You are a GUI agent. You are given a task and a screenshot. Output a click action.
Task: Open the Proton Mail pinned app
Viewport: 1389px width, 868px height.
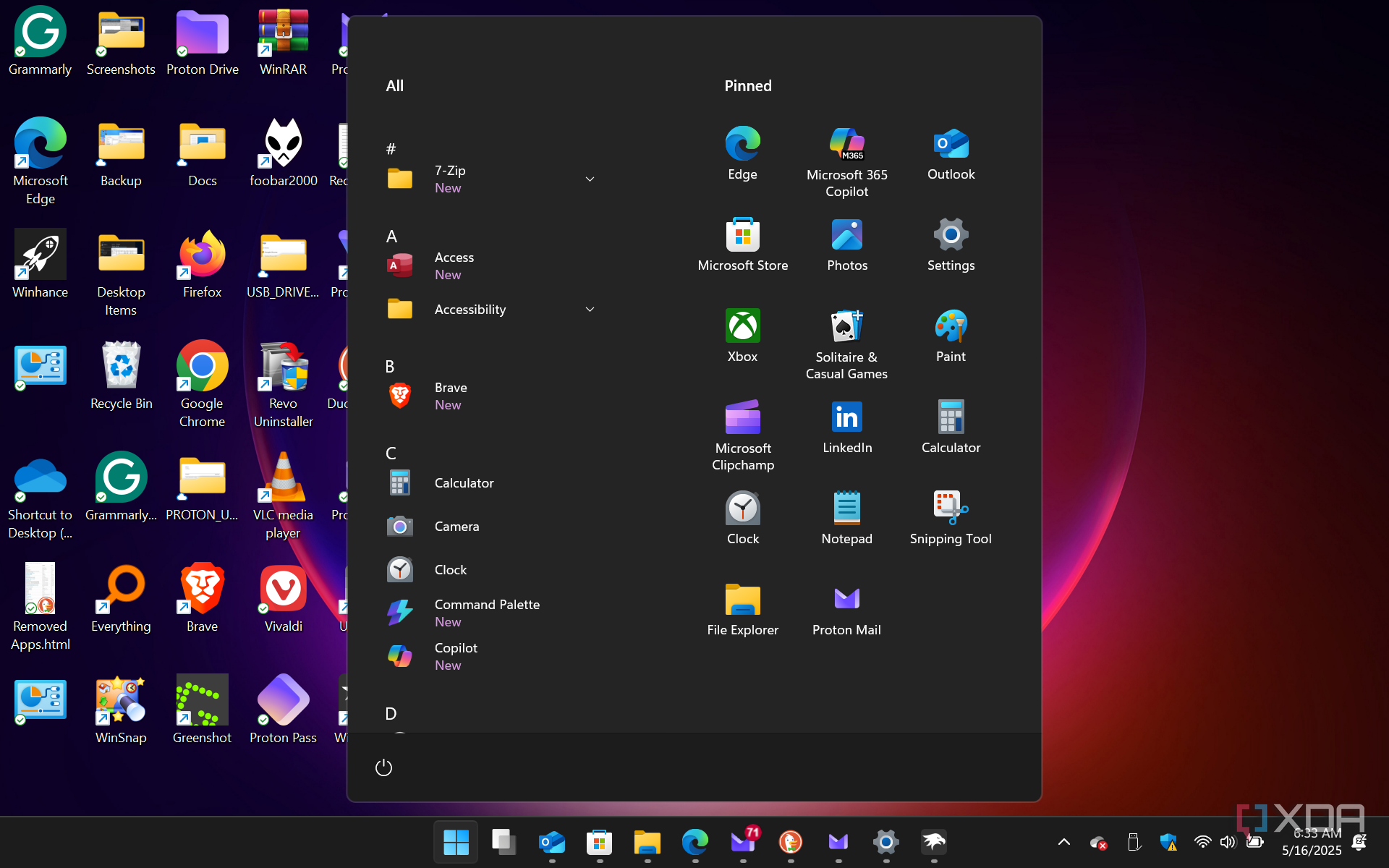click(846, 609)
